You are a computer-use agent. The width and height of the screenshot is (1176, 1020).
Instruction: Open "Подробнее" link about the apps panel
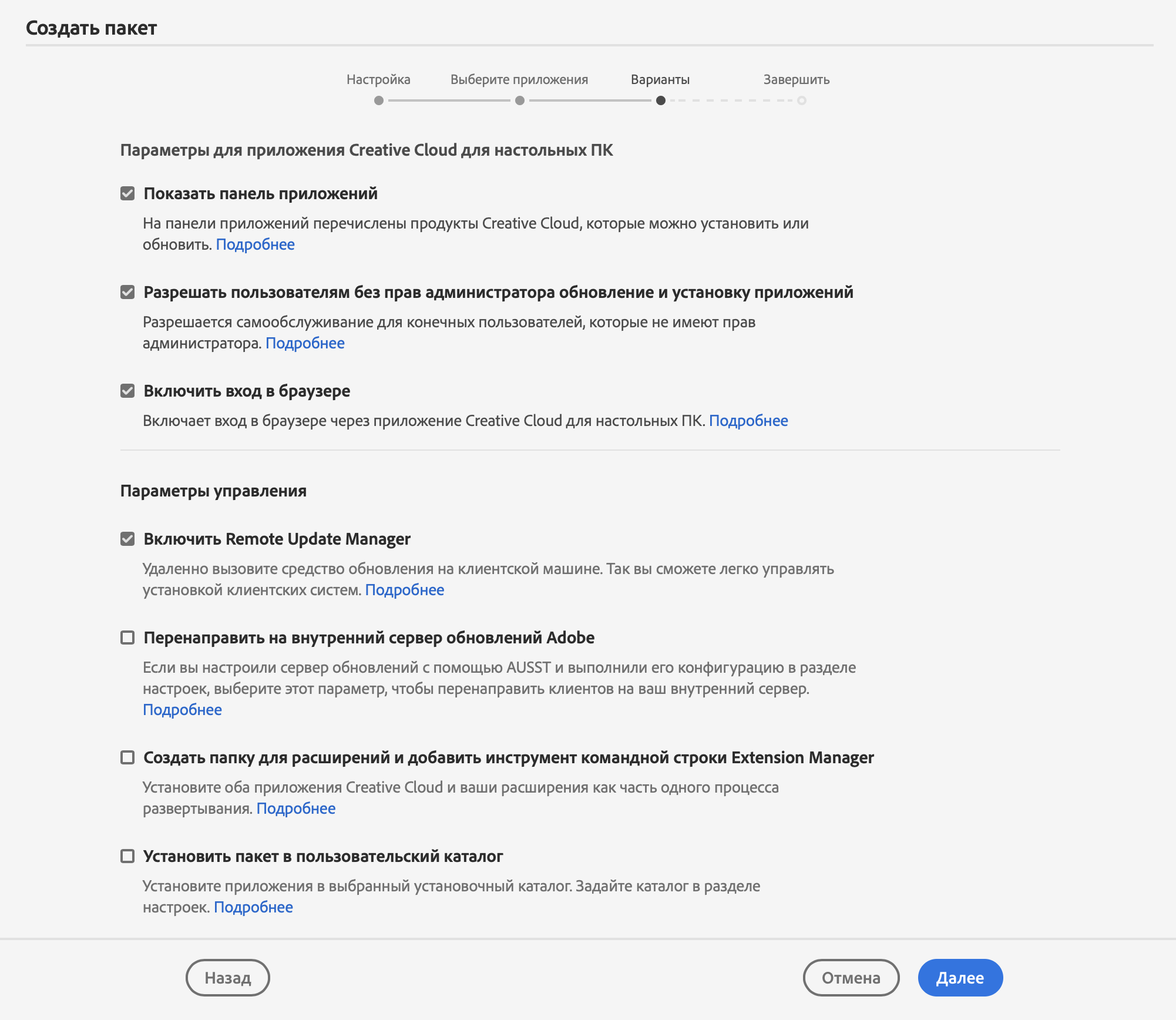pyautogui.click(x=256, y=244)
